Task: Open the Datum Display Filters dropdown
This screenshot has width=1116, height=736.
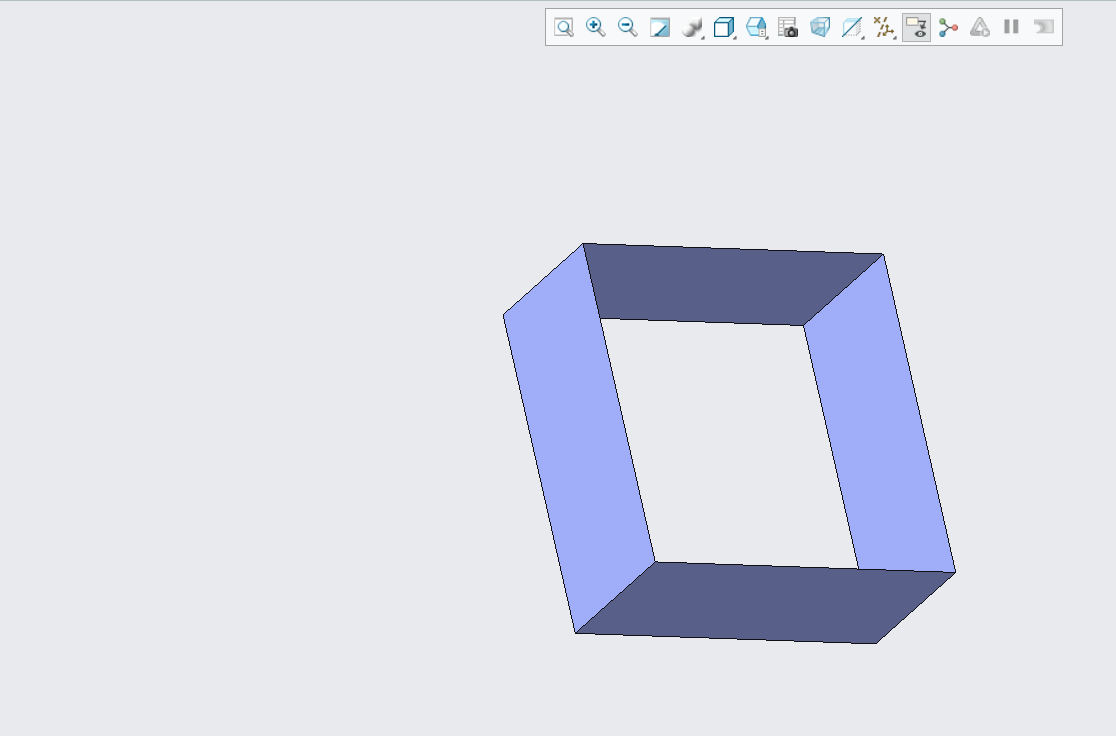Action: pos(884,27)
